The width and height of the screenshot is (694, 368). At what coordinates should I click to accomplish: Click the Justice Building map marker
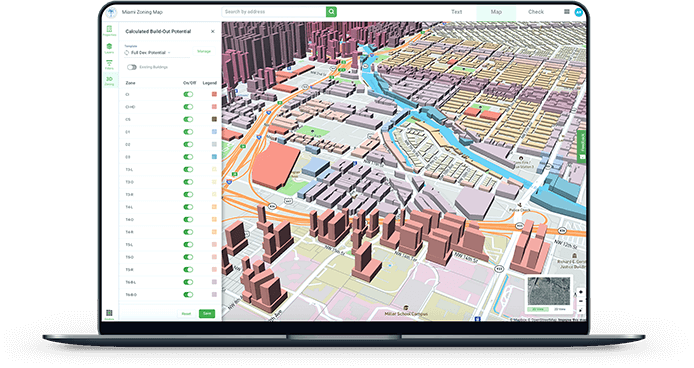click(574, 256)
